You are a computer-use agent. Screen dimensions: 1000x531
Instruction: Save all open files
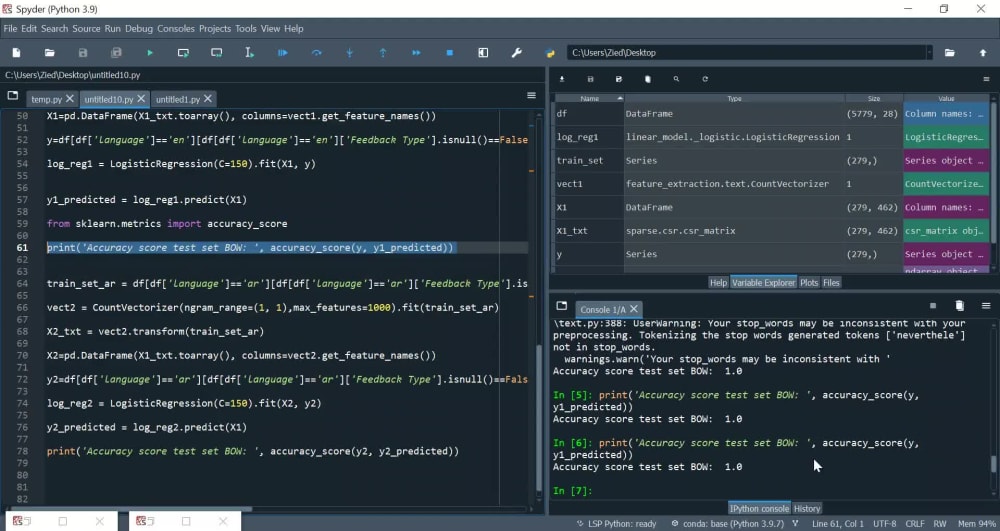(x=116, y=53)
